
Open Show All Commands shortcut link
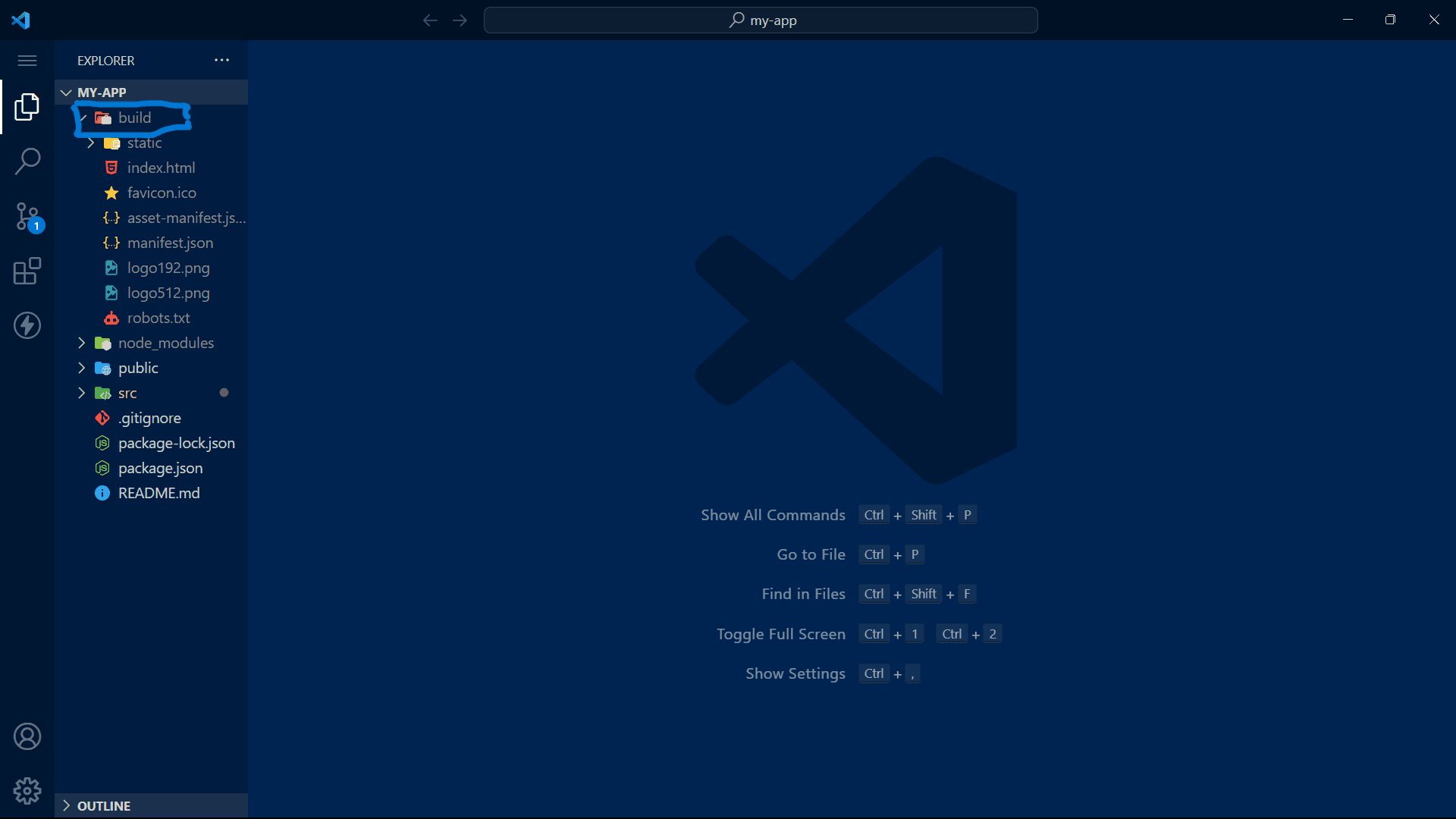[772, 515]
